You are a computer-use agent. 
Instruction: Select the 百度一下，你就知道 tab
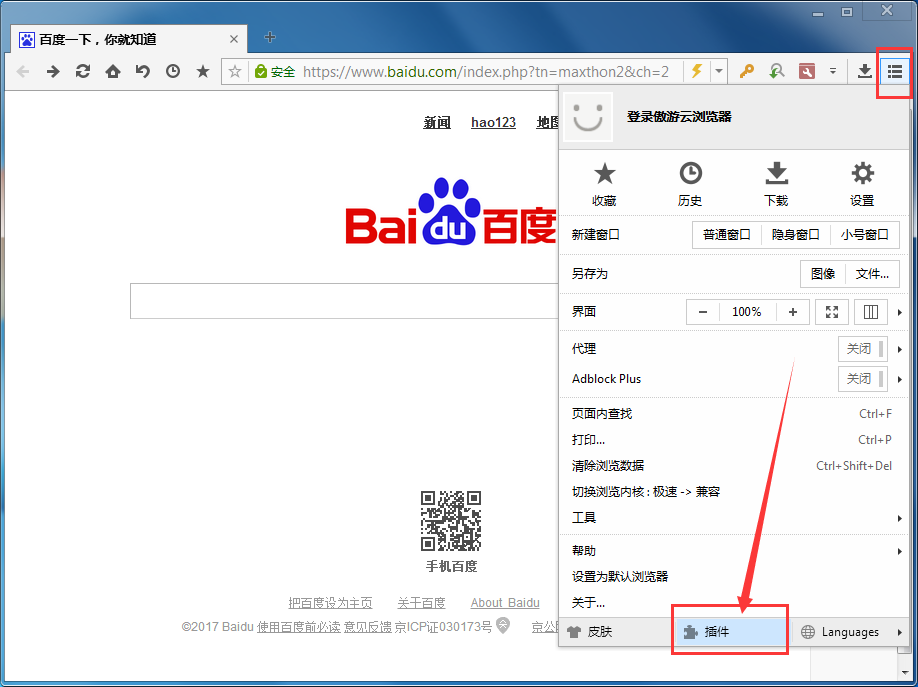(129, 39)
